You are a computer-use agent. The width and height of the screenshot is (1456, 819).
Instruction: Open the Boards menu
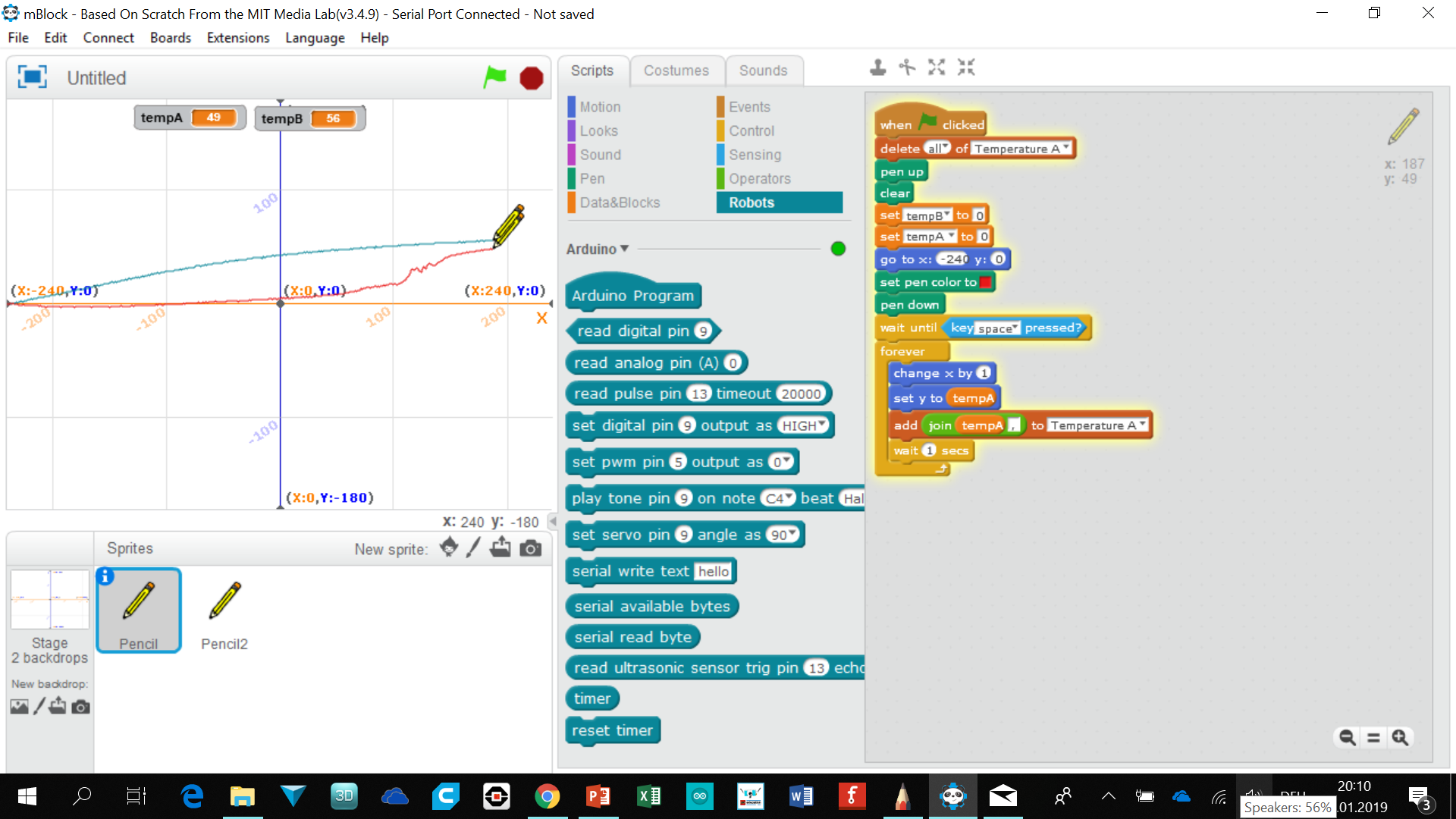[171, 38]
